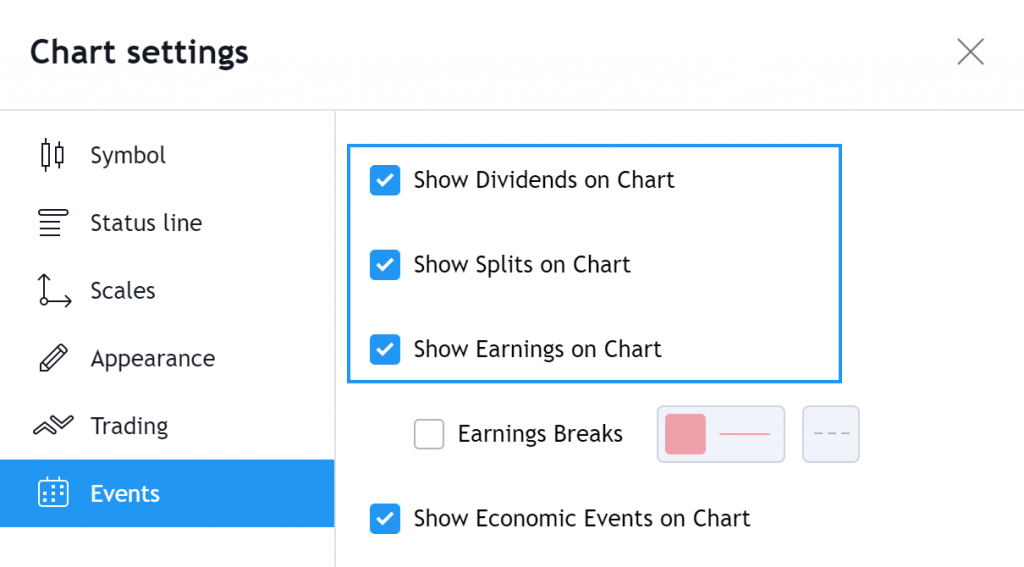Click the Status line text-lines icon
1024x567 pixels.
(53, 223)
